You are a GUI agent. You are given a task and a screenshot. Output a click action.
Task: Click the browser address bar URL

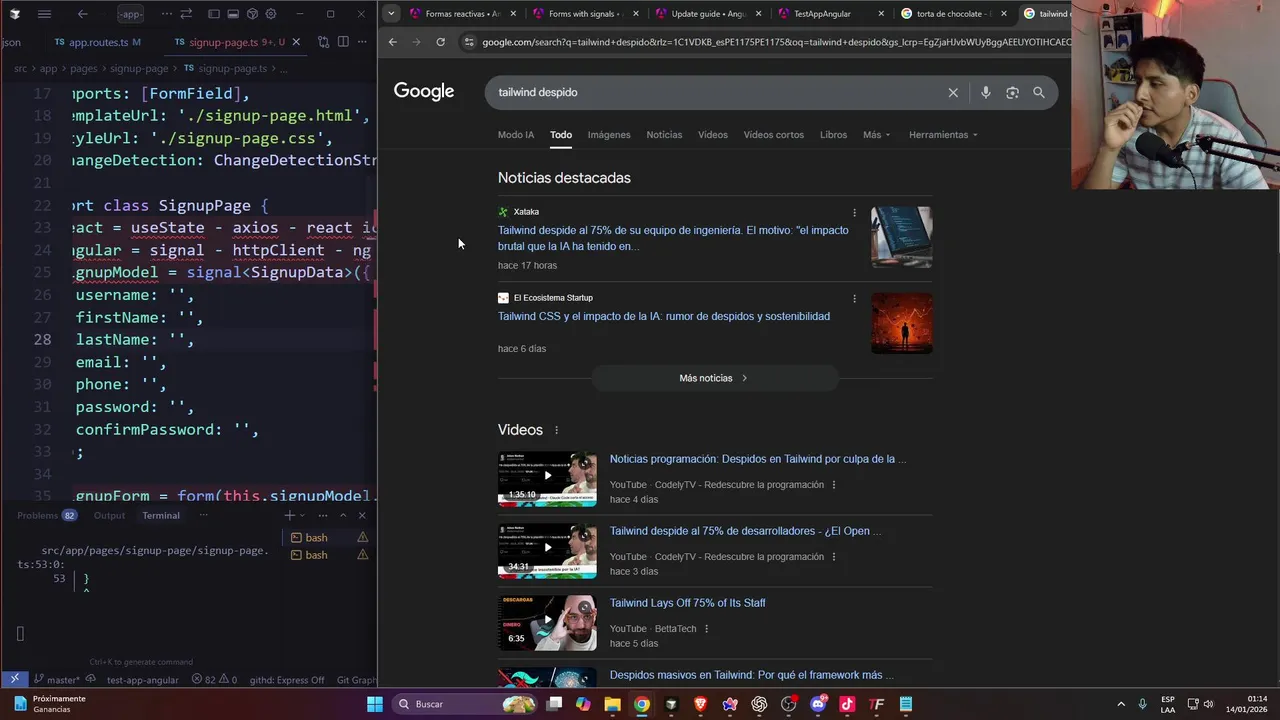coord(775,42)
